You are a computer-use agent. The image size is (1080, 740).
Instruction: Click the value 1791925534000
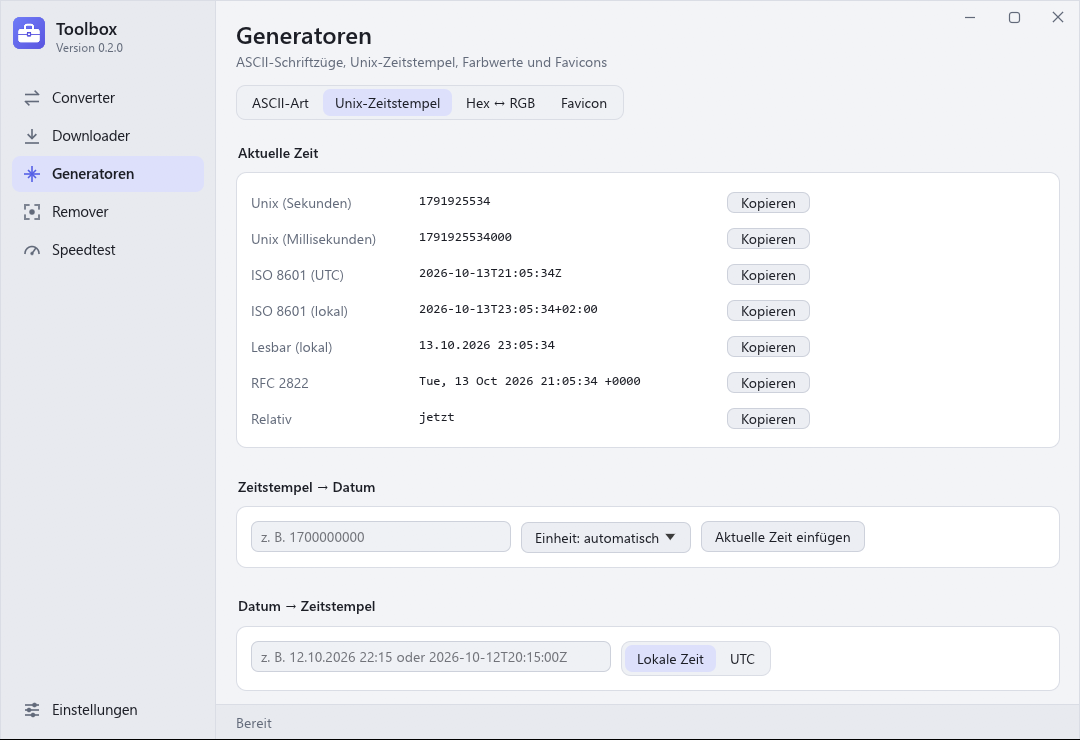(x=465, y=237)
